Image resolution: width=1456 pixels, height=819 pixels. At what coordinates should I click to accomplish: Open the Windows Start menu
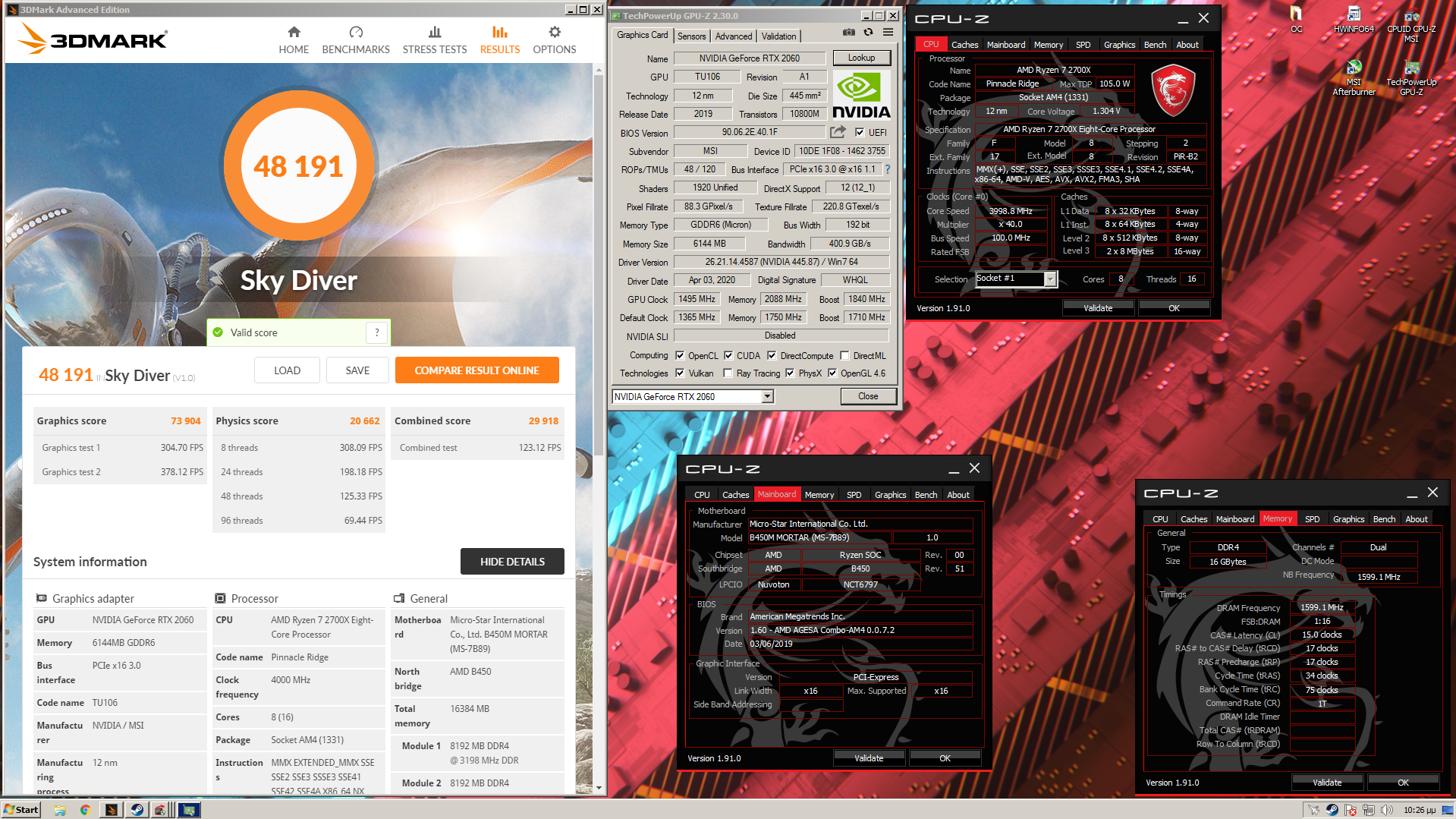[x=21, y=810]
